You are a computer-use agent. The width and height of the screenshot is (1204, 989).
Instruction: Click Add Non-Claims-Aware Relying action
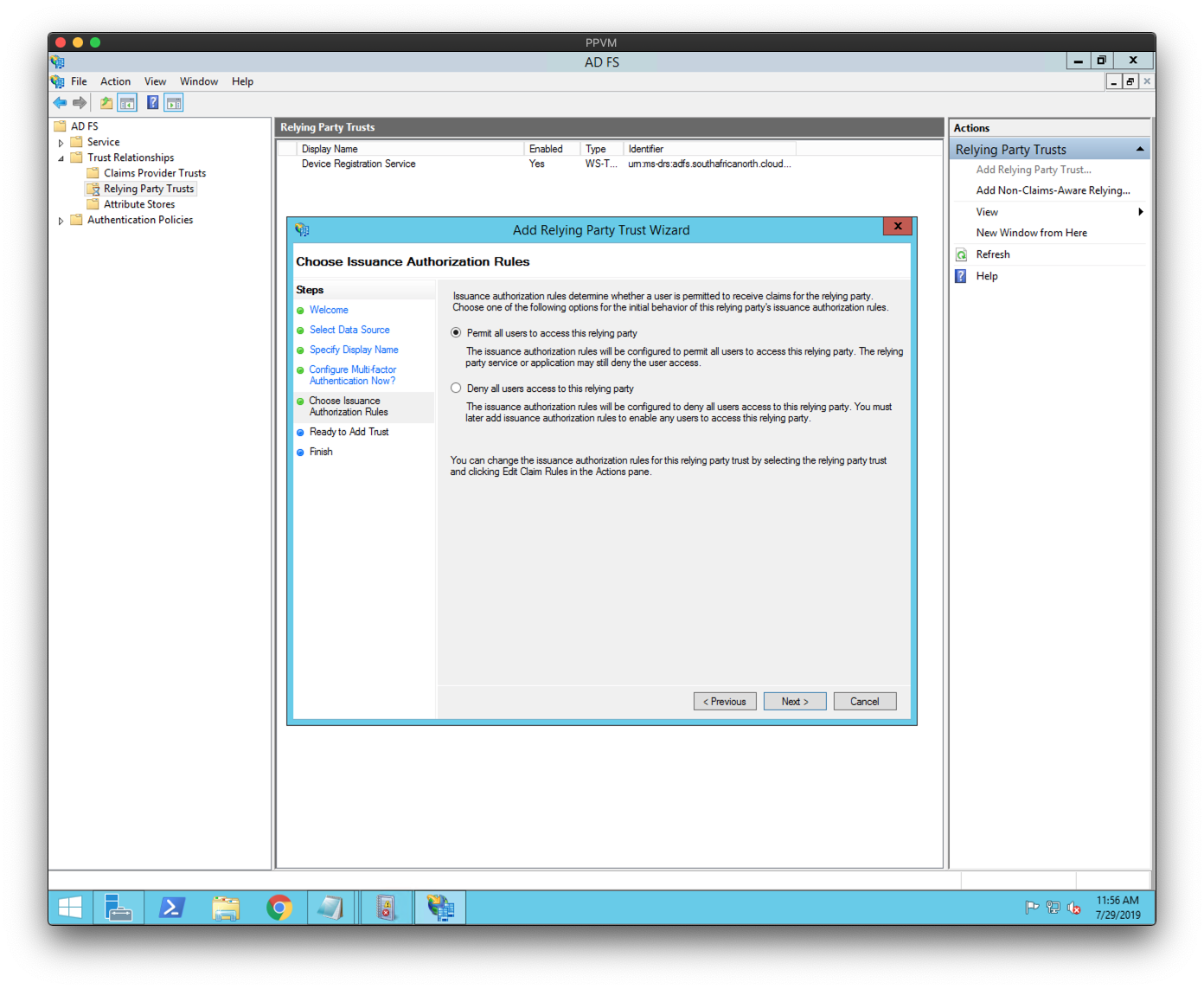[1053, 190]
